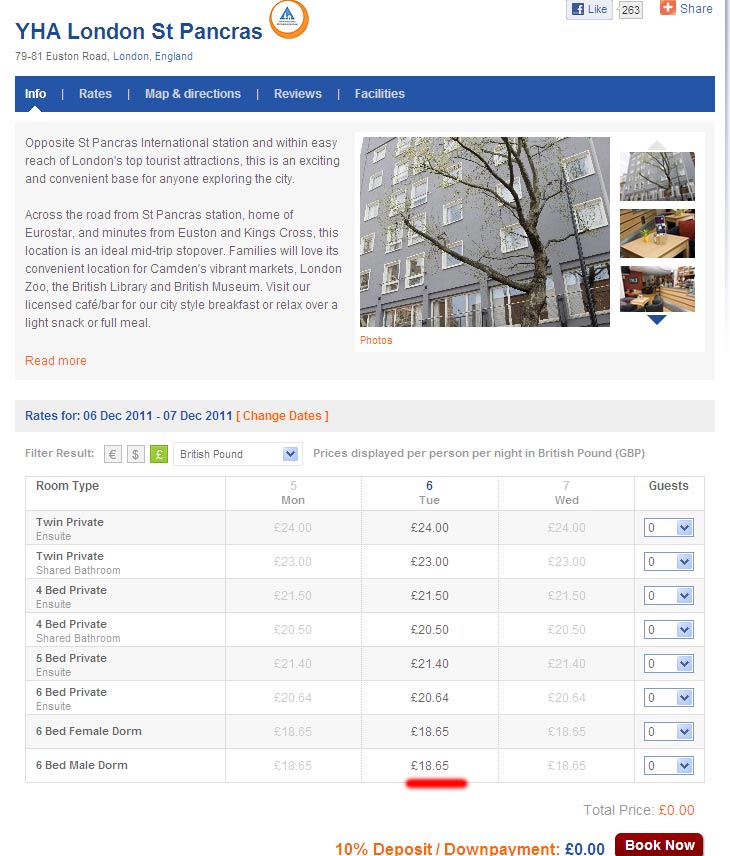Open guests dropdown for 4 Bed Private Ensuite
The width and height of the screenshot is (730, 856).
tap(669, 596)
